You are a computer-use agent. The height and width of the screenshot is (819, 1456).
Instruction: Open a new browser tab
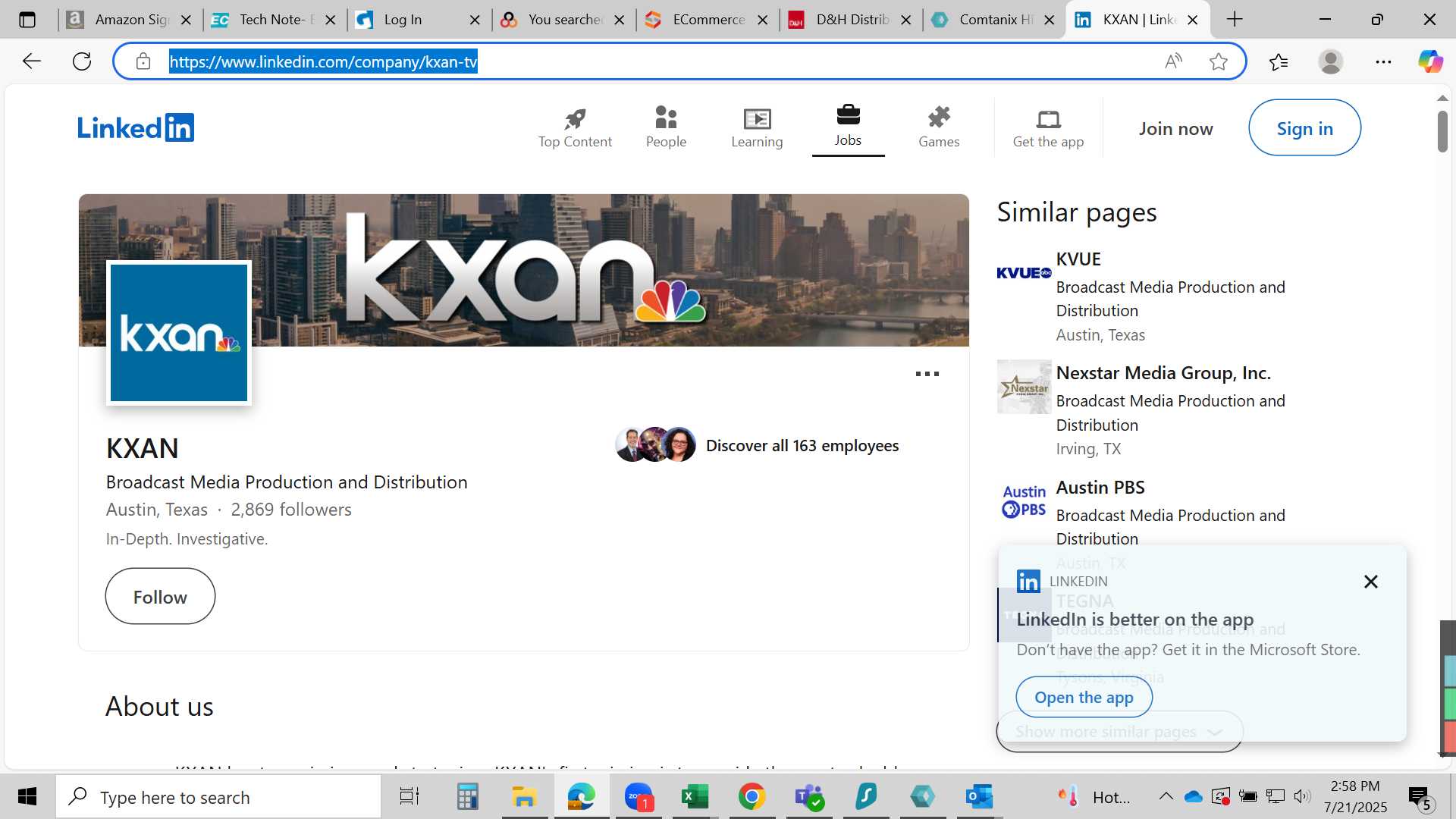[1235, 20]
